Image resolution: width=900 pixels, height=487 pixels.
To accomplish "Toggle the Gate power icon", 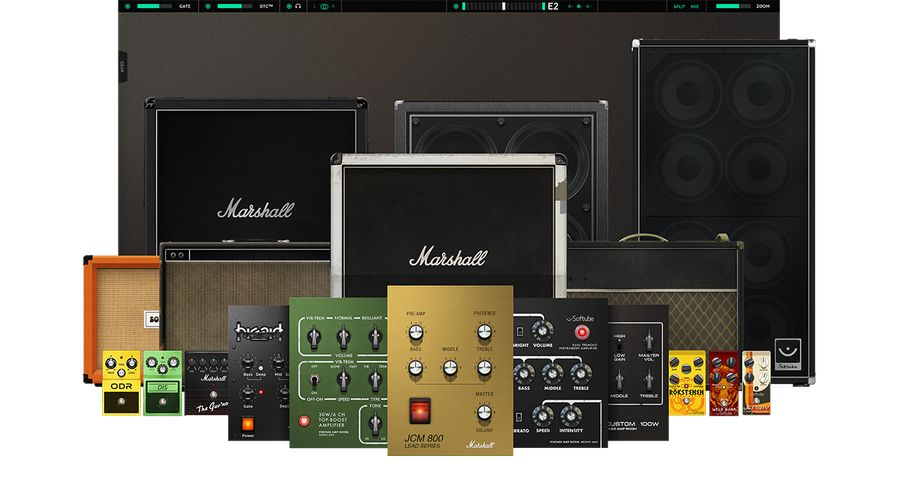I will pyautogui.click(x=127, y=6).
